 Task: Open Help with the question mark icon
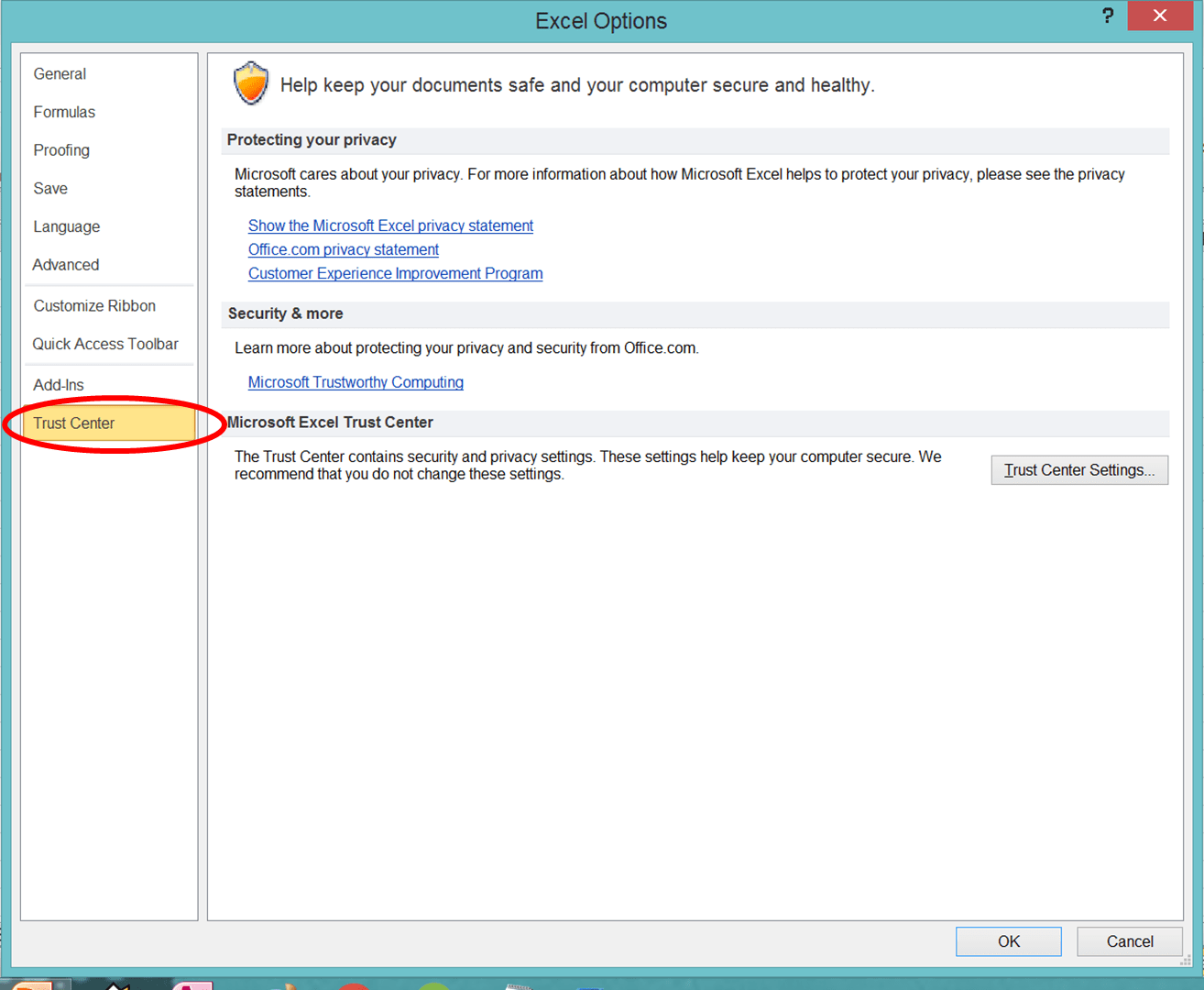pos(1108,16)
